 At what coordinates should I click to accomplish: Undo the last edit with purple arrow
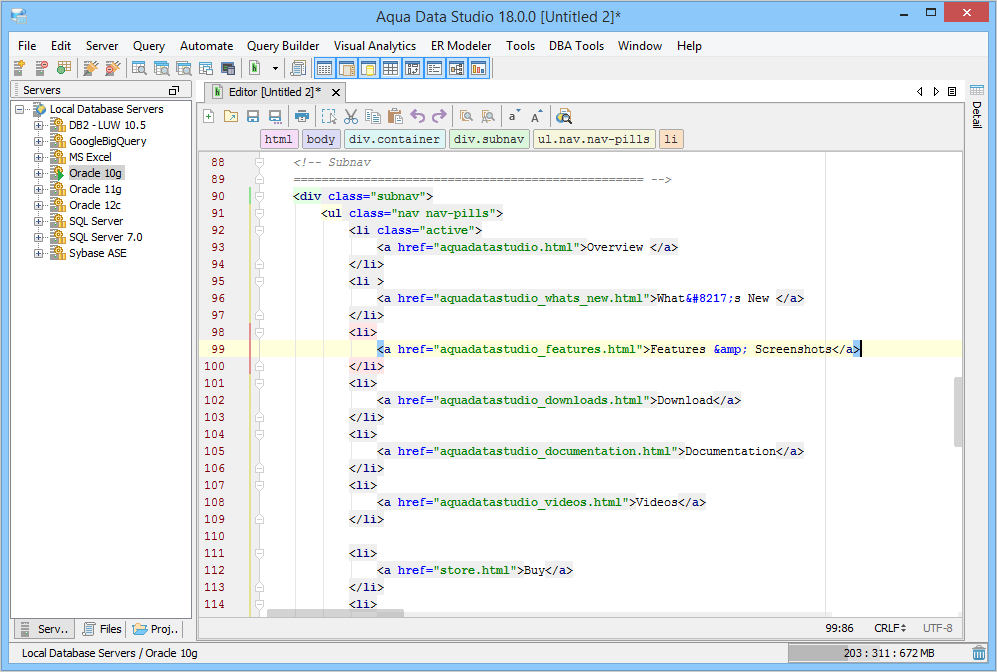click(418, 116)
